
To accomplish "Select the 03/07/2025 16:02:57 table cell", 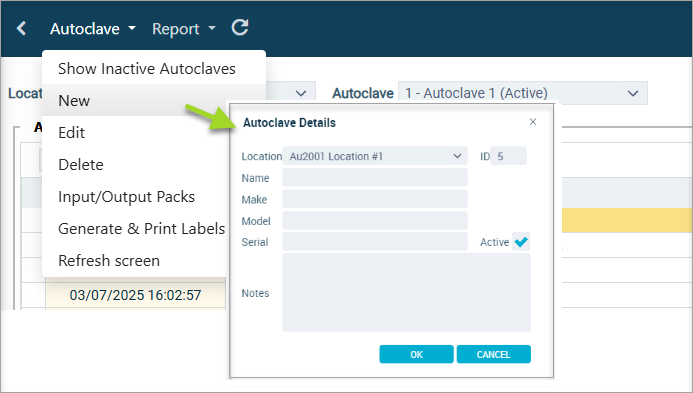I will pos(135,295).
